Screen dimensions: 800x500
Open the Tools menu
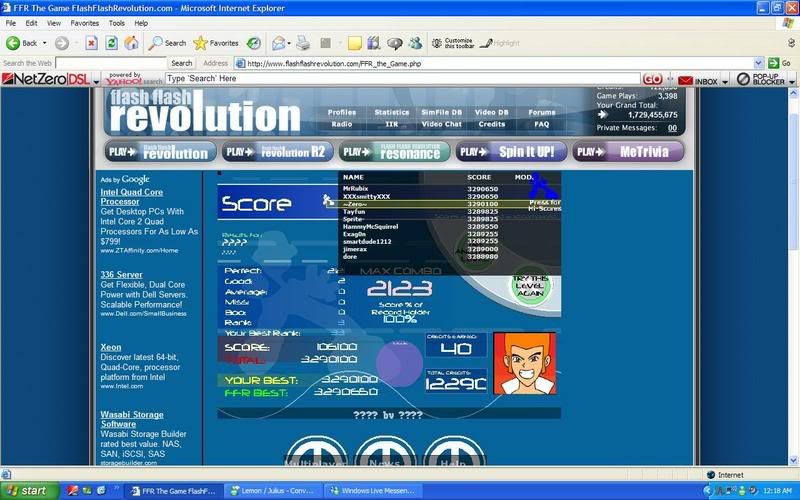point(116,22)
